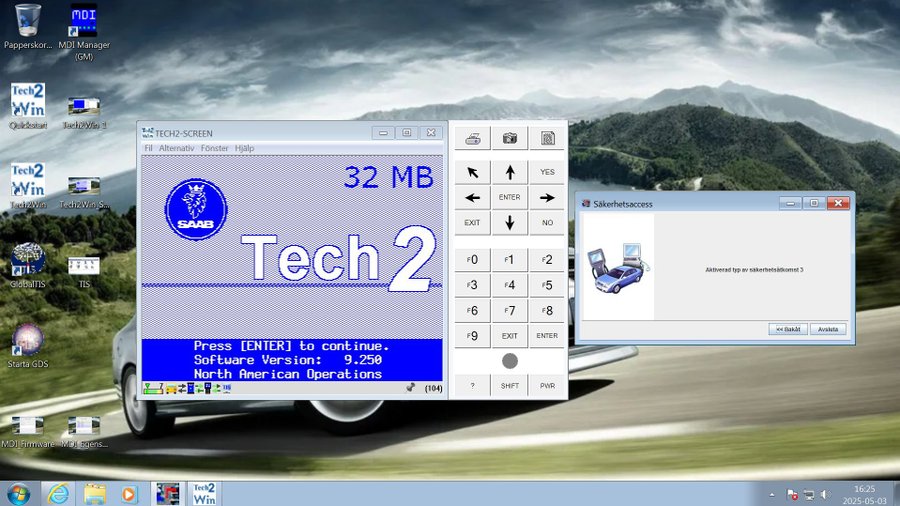This screenshot has width=900, height=506.
Task: Select the Papperskorgen recycle bin icon
Action: point(28,27)
